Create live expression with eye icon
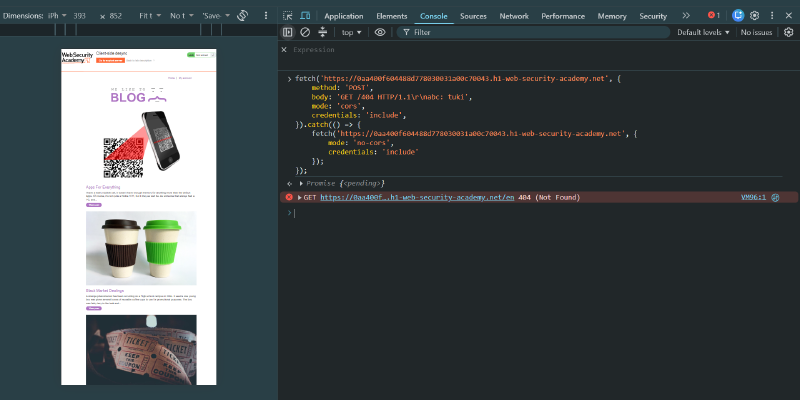 tap(380, 32)
